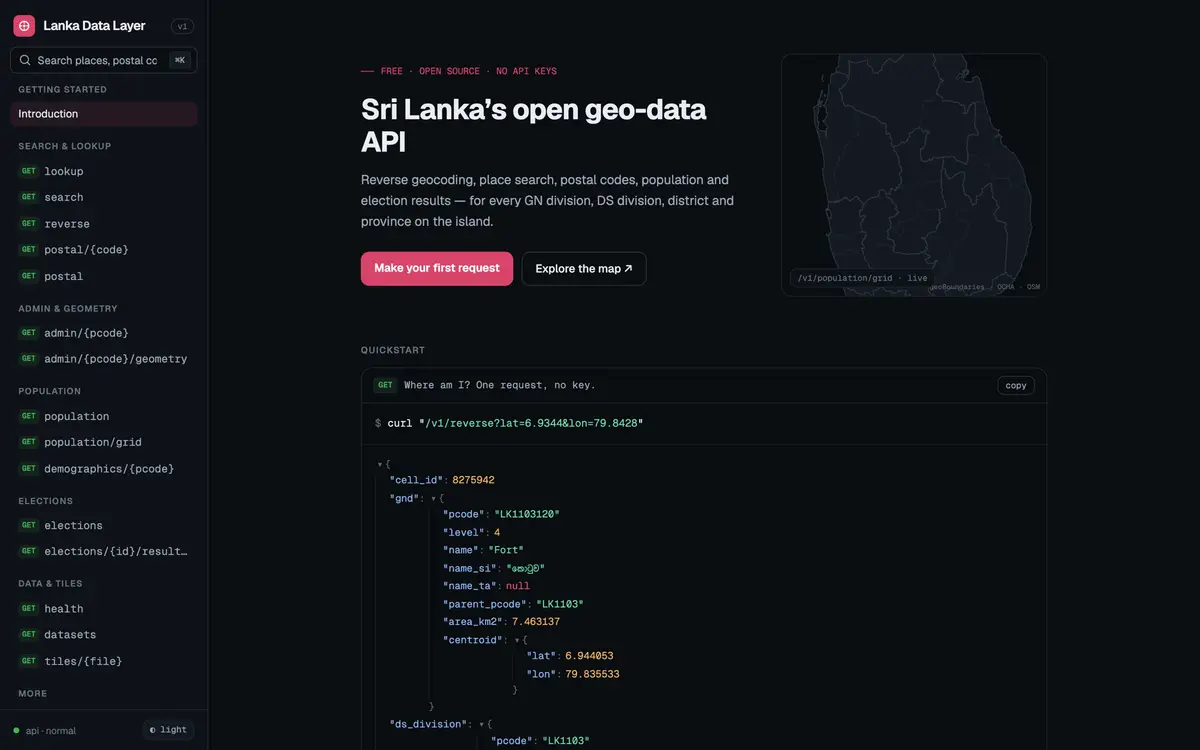The height and width of the screenshot is (750, 1200).
Task: Click the lat value 6.944053
Action: [589, 656]
